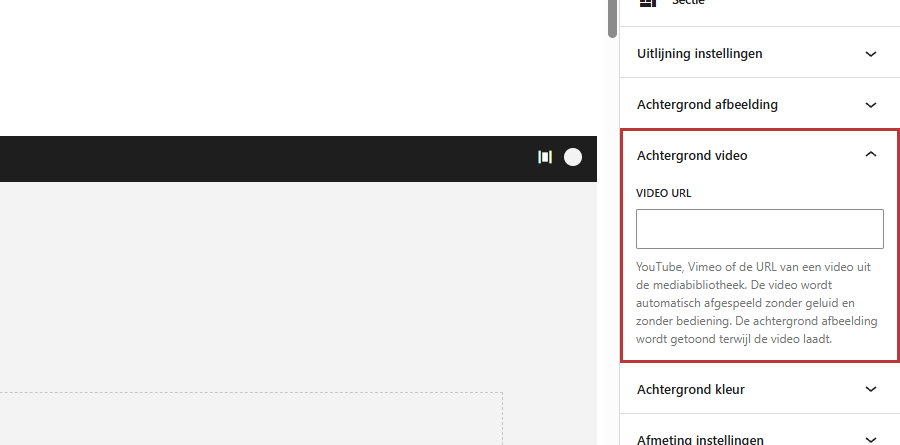Click the column layout icon in dark toolbar

[545, 157]
